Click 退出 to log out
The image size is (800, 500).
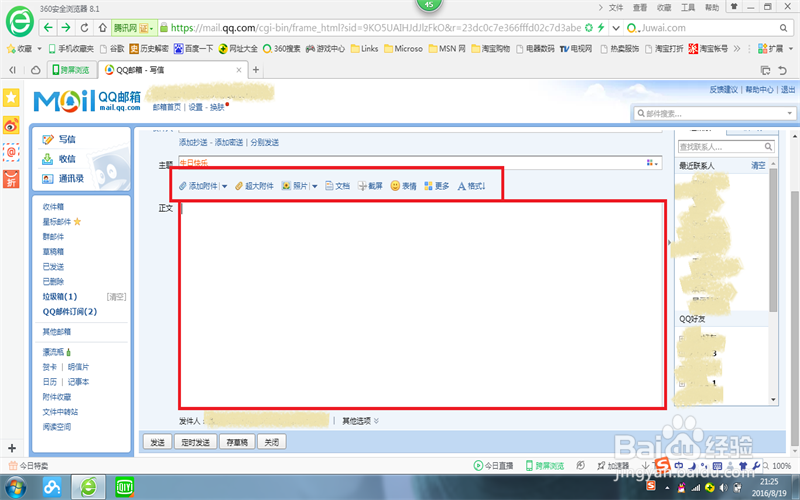(x=788, y=89)
